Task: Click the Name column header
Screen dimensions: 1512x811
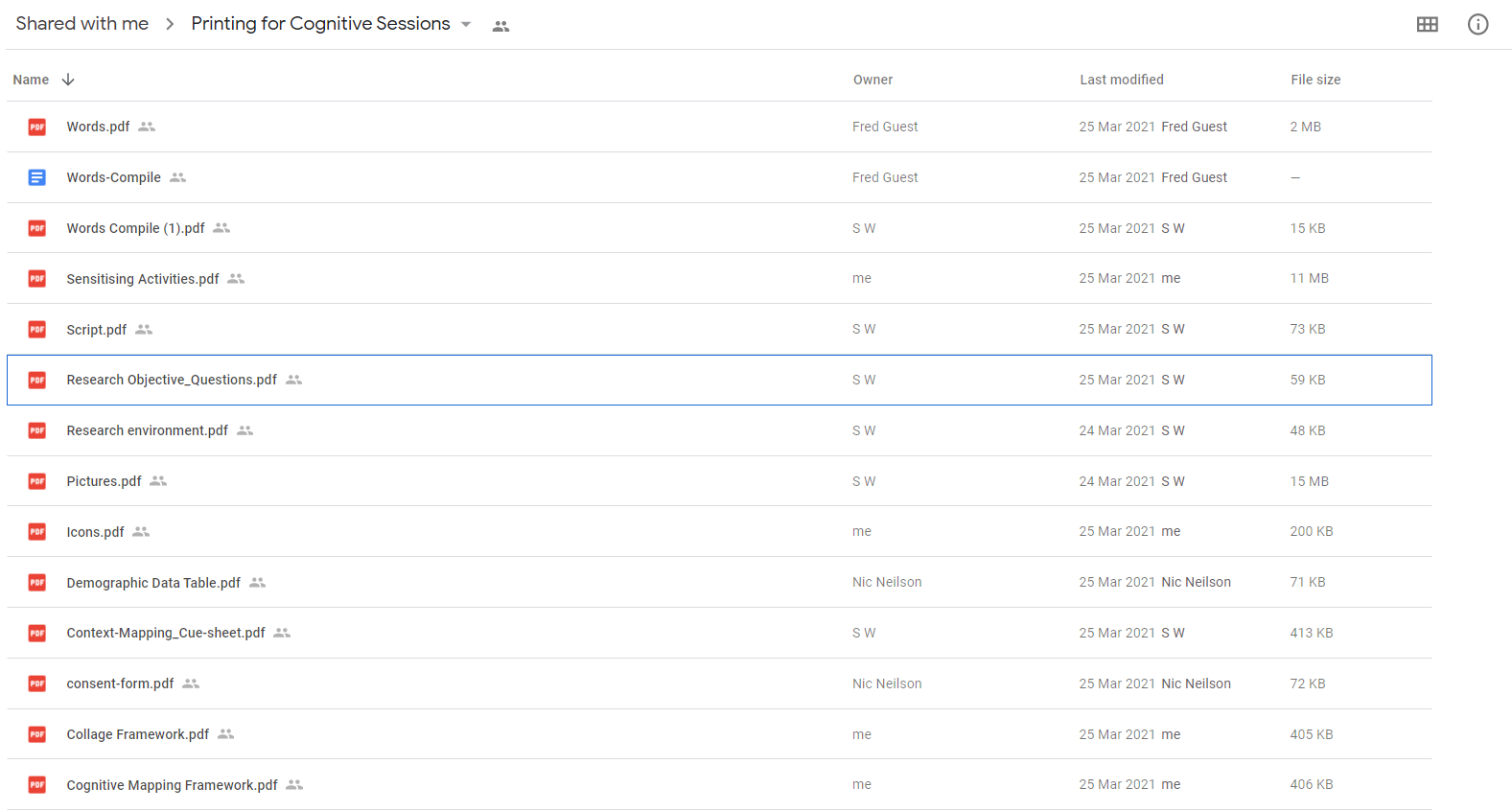Action: click(x=31, y=80)
